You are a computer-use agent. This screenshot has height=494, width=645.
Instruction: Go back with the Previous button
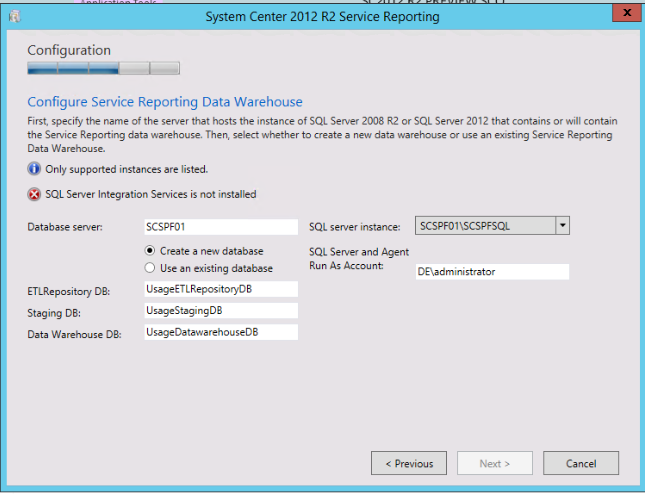tap(408, 463)
